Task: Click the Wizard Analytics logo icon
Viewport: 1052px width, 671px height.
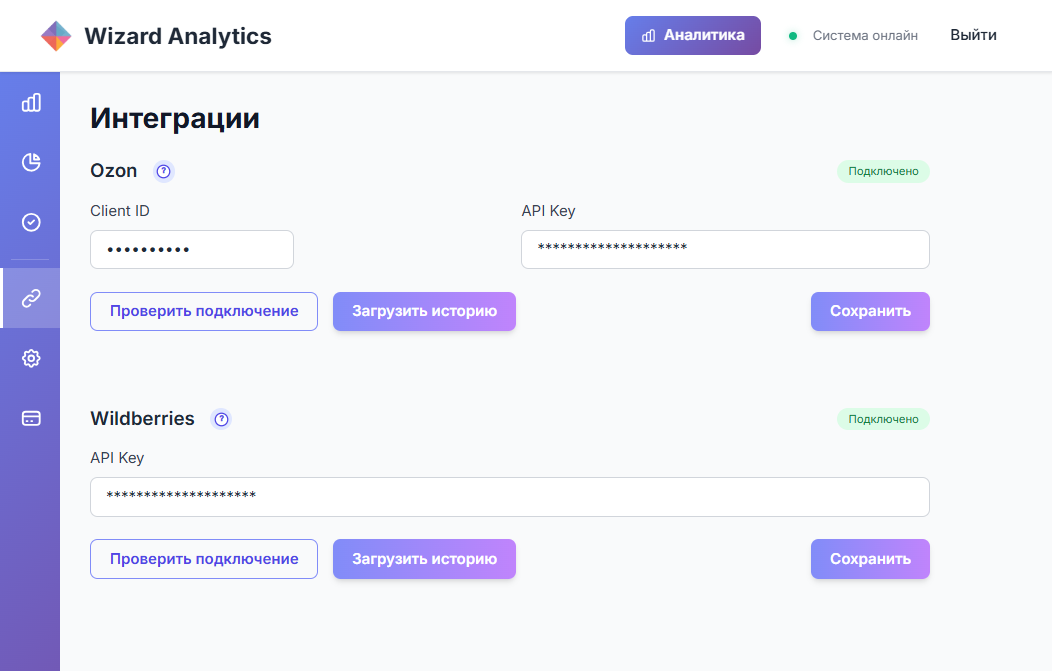Action: coord(55,35)
